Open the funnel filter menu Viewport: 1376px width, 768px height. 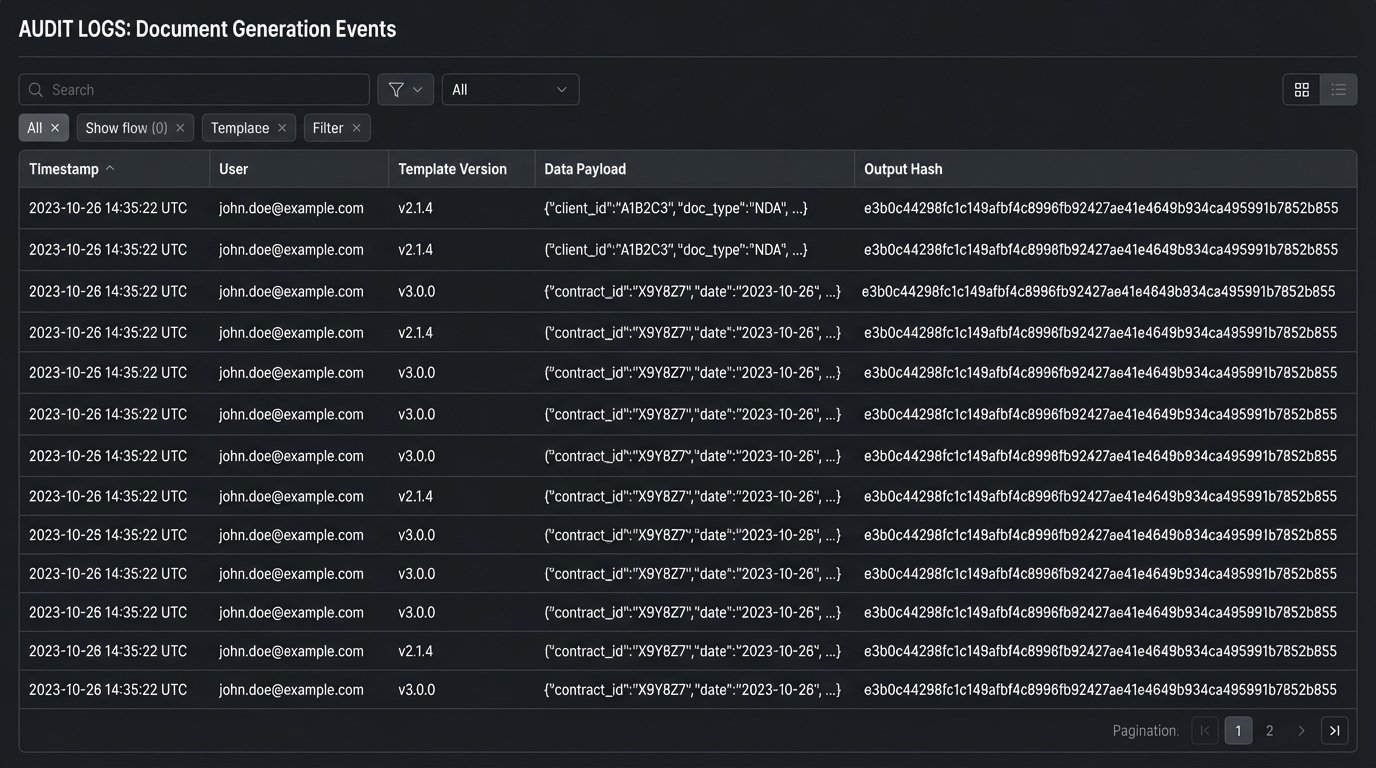(x=405, y=90)
